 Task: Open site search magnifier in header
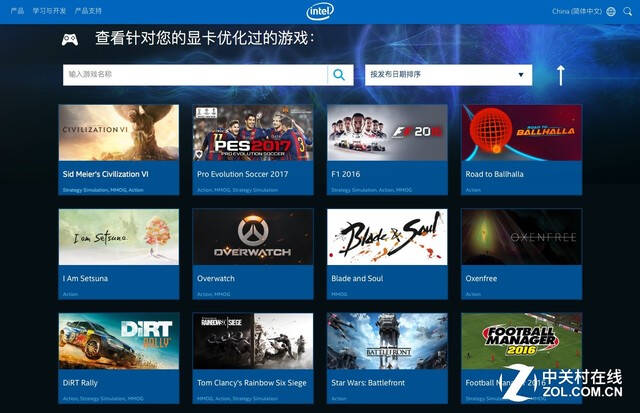coord(627,11)
